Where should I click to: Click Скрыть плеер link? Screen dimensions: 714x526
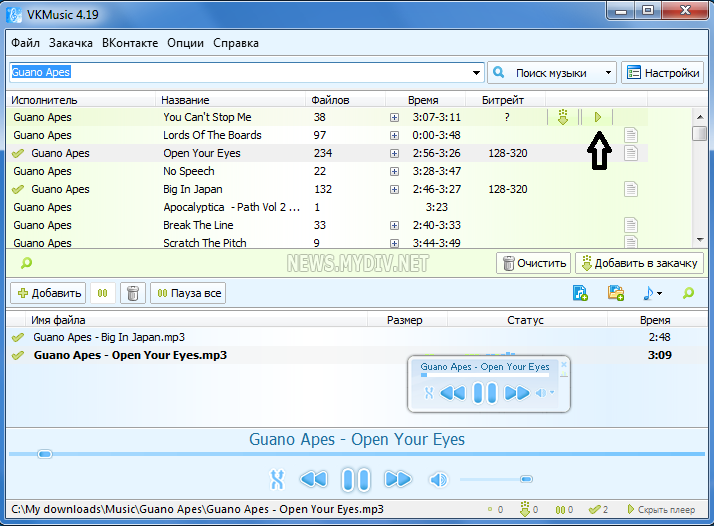(661, 510)
